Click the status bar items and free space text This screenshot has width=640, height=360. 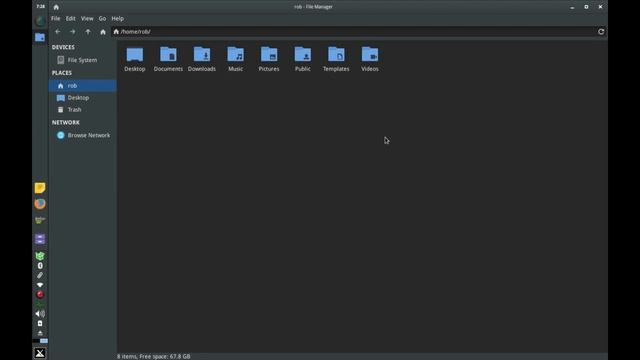pyautogui.click(x=154, y=356)
